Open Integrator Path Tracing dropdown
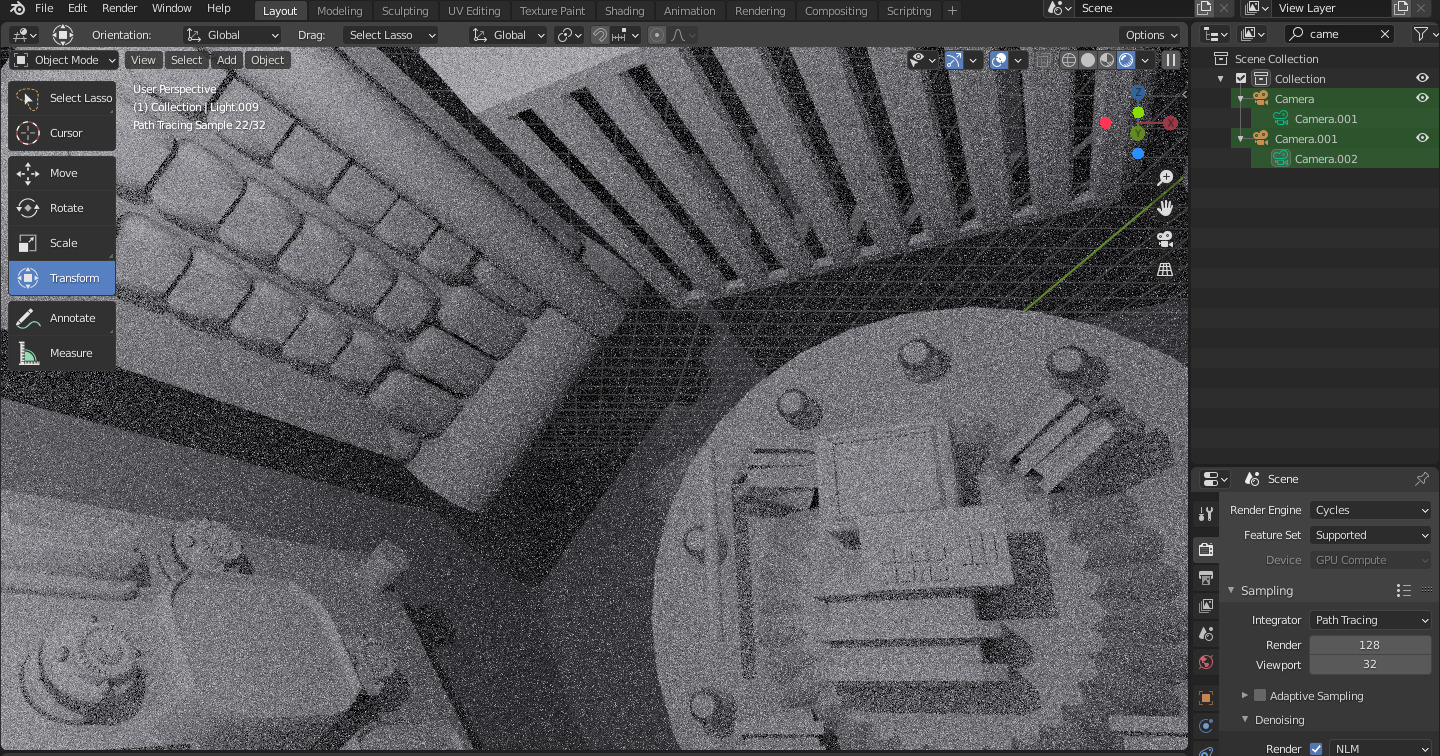The width and height of the screenshot is (1440, 756). 1371,620
